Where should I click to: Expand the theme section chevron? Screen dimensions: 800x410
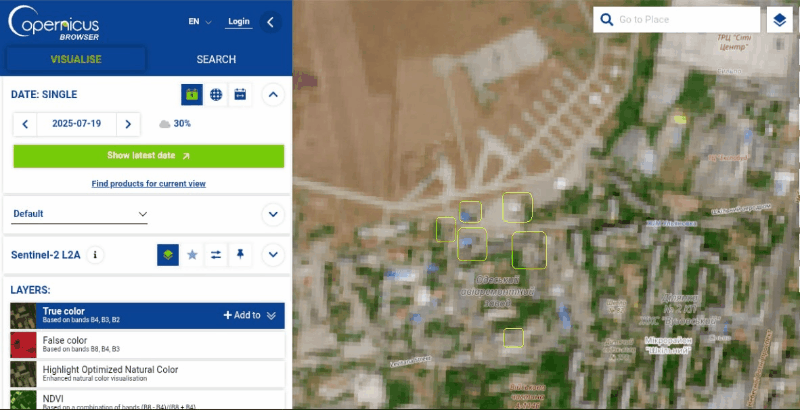coord(273,214)
